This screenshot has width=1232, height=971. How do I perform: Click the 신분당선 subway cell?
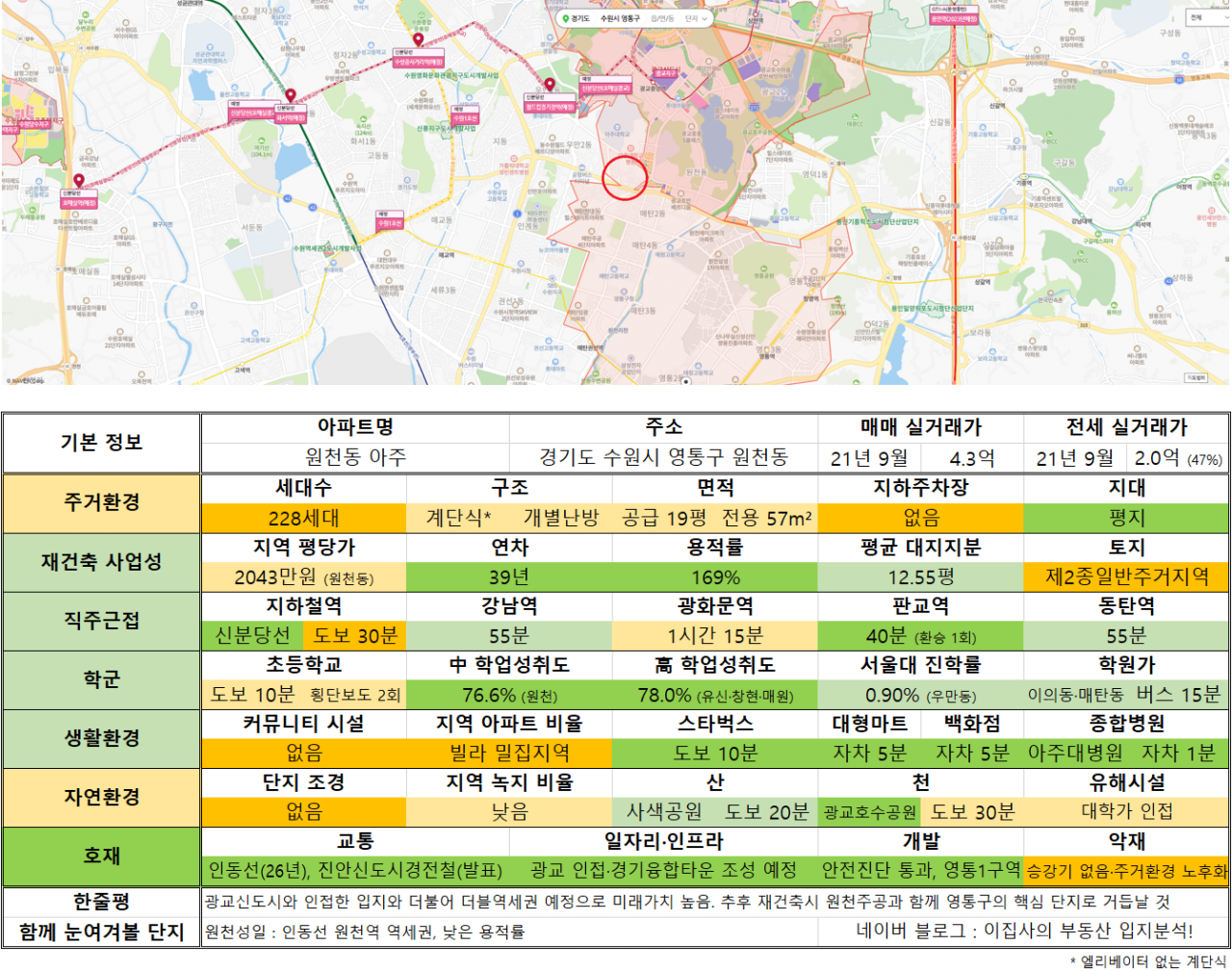coord(252,636)
